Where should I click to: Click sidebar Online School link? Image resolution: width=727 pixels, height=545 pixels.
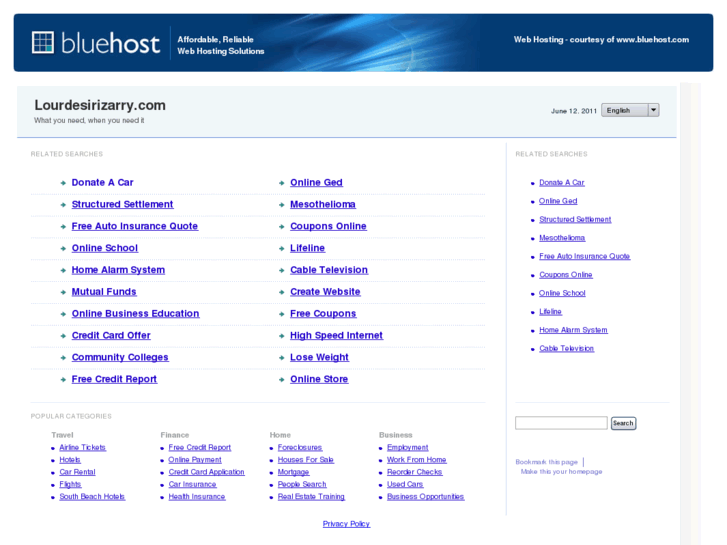coord(562,293)
